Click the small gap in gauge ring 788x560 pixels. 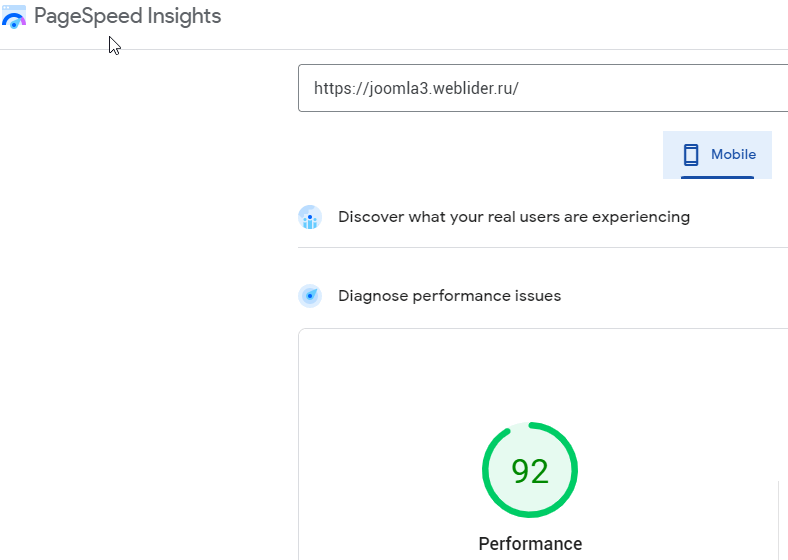click(520, 426)
